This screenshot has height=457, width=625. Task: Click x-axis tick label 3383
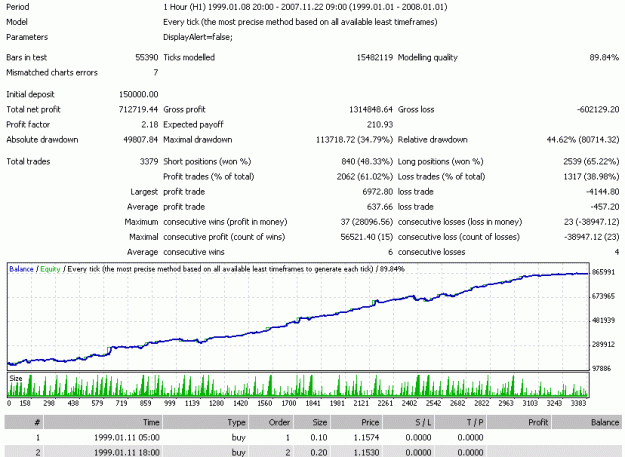(578, 403)
